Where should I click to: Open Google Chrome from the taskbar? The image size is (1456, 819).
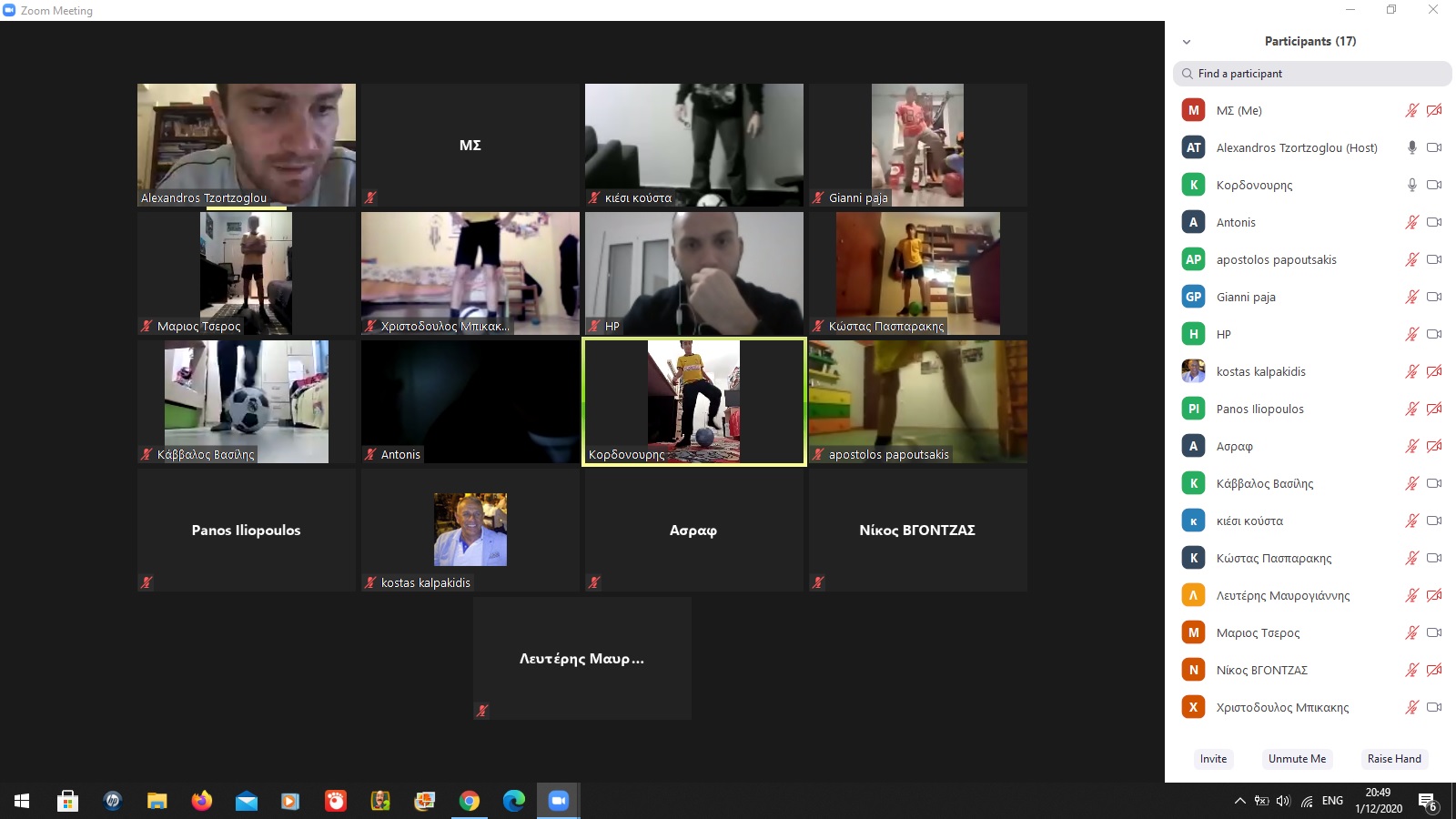point(470,801)
